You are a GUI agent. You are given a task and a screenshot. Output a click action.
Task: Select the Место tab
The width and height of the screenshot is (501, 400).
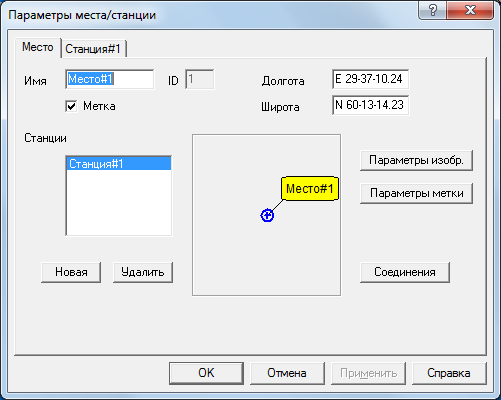[x=38, y=47]
